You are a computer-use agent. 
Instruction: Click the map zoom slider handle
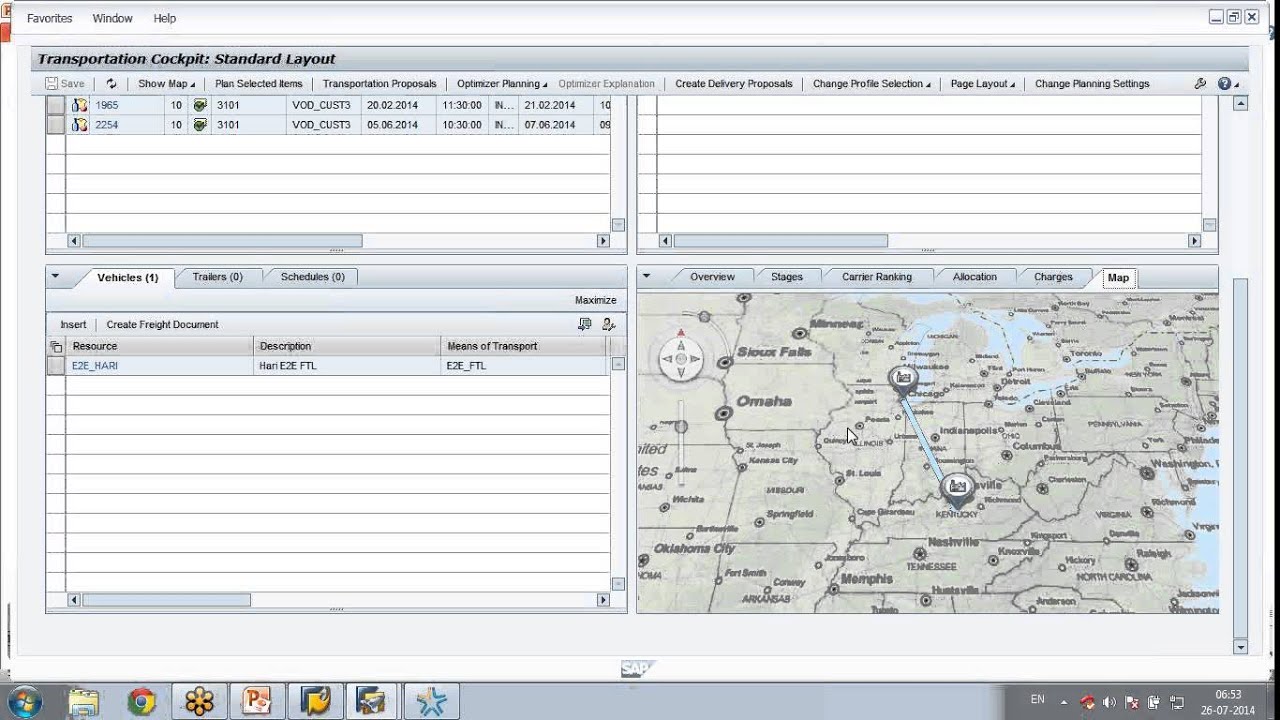click(x=681, y=427)
